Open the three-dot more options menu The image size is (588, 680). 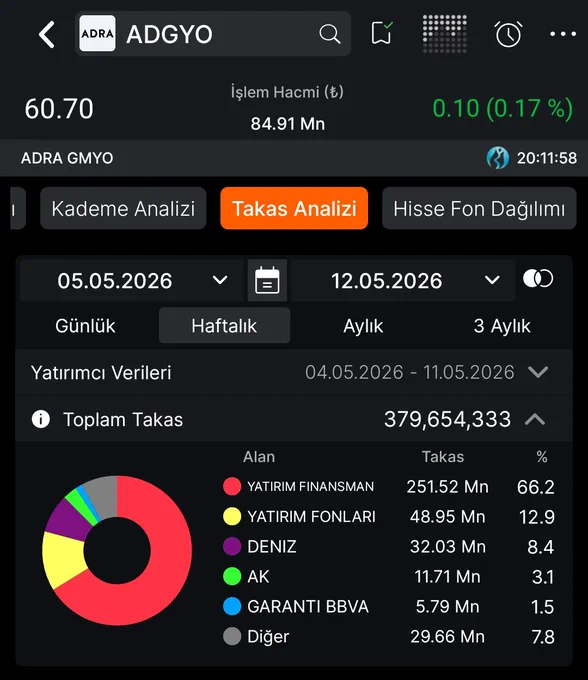pyautogui.click(x=563, y=34)
